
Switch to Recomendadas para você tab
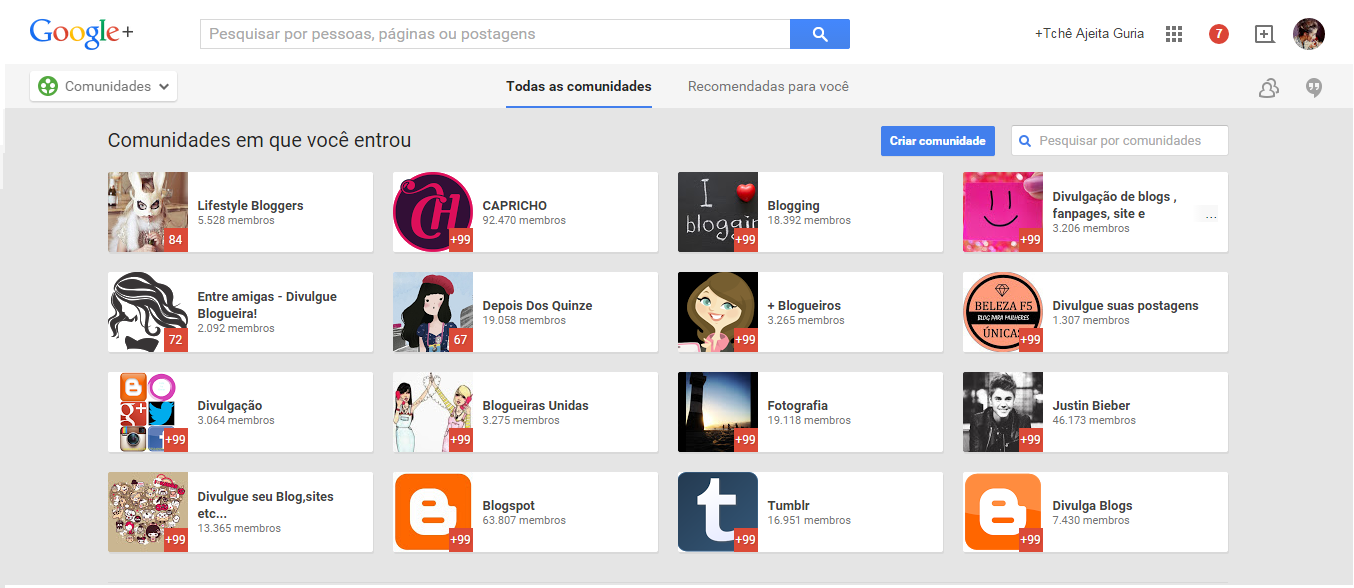point(768,86)
